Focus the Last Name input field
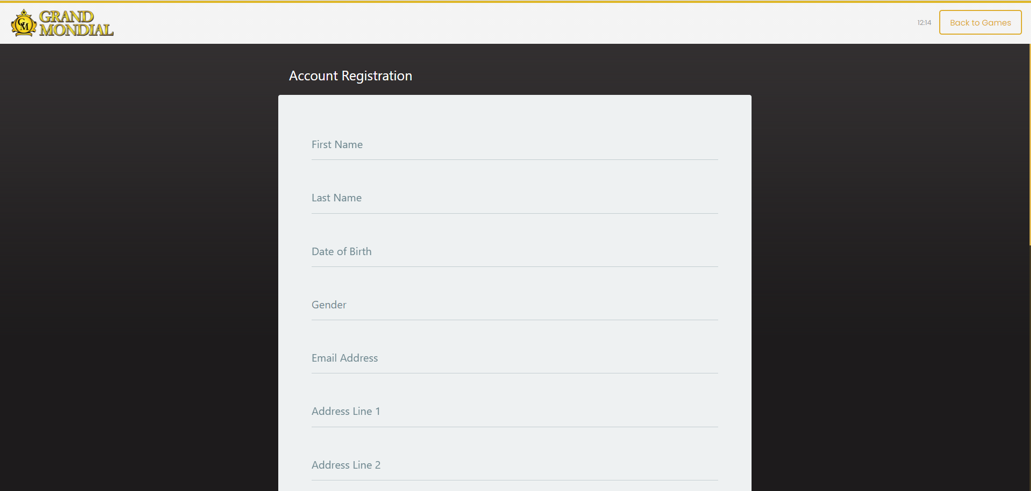The height and width of the screenshot is (491, 1031). tap(514, 198)
